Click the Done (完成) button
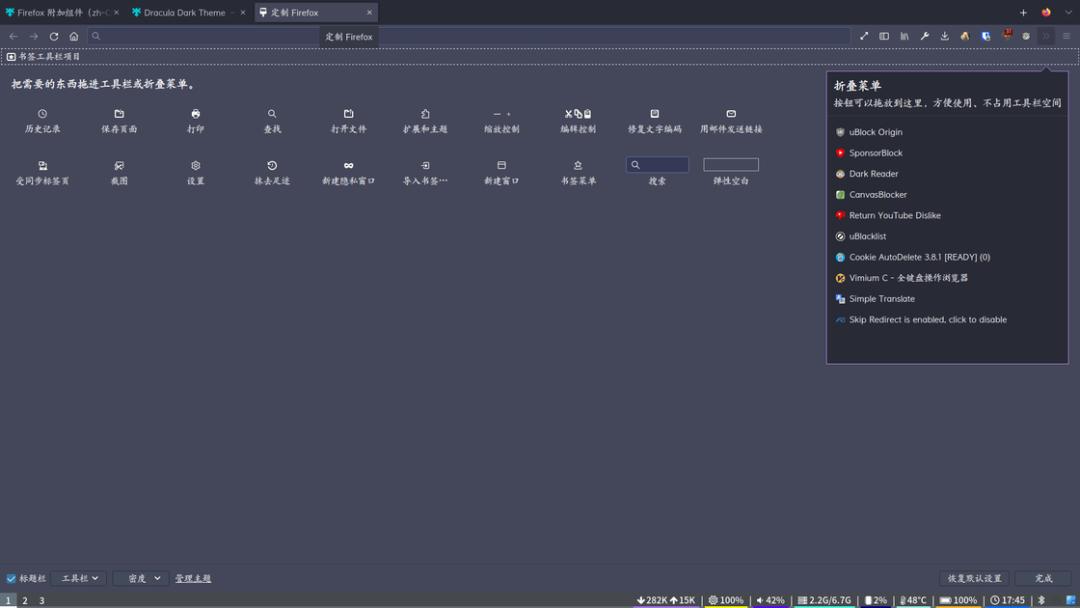The width and height of the screenshot is (1080, 608). tap(1043, 578)
